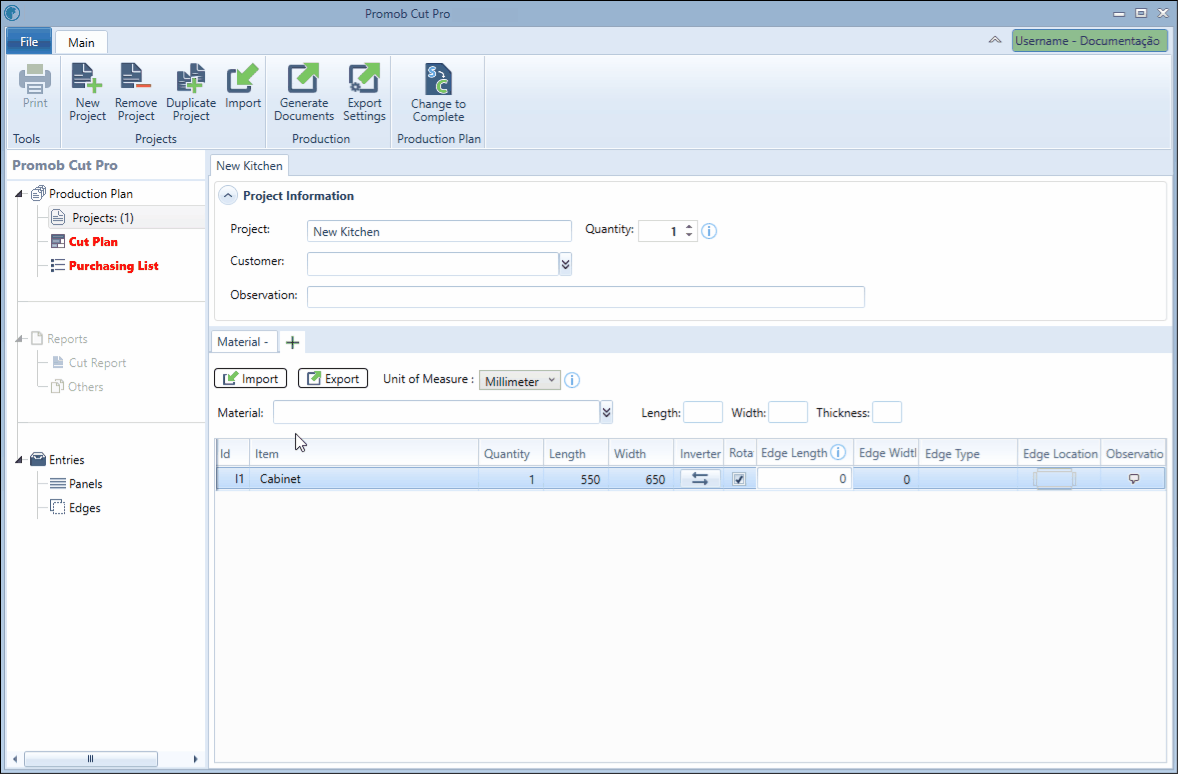Select Projects: (1) in the tree
This screenshot has height=774, width=1178.
click(103, 218)
